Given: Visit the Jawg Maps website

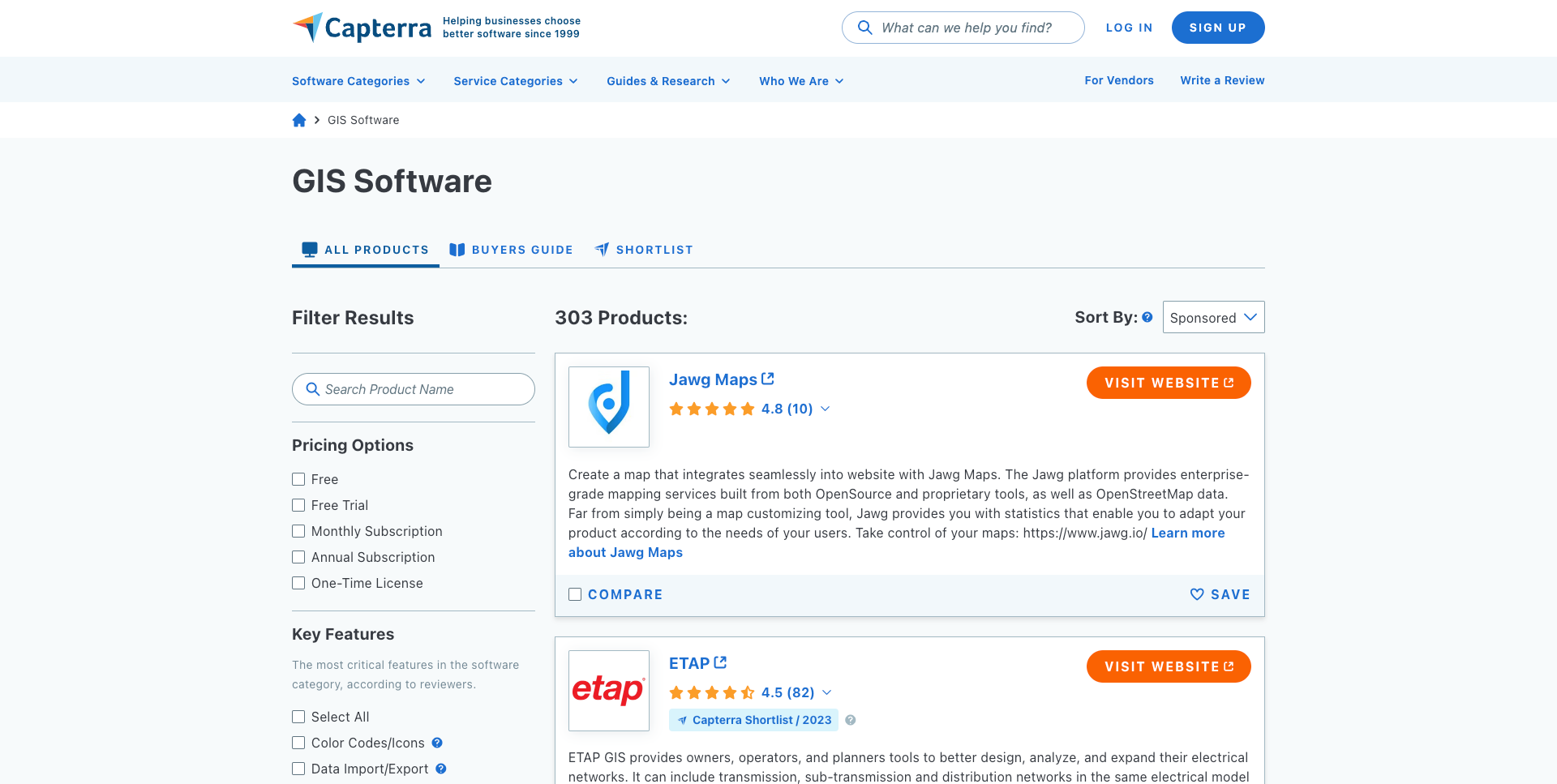Looking at the screenshot, I should tap(1169, 383).
